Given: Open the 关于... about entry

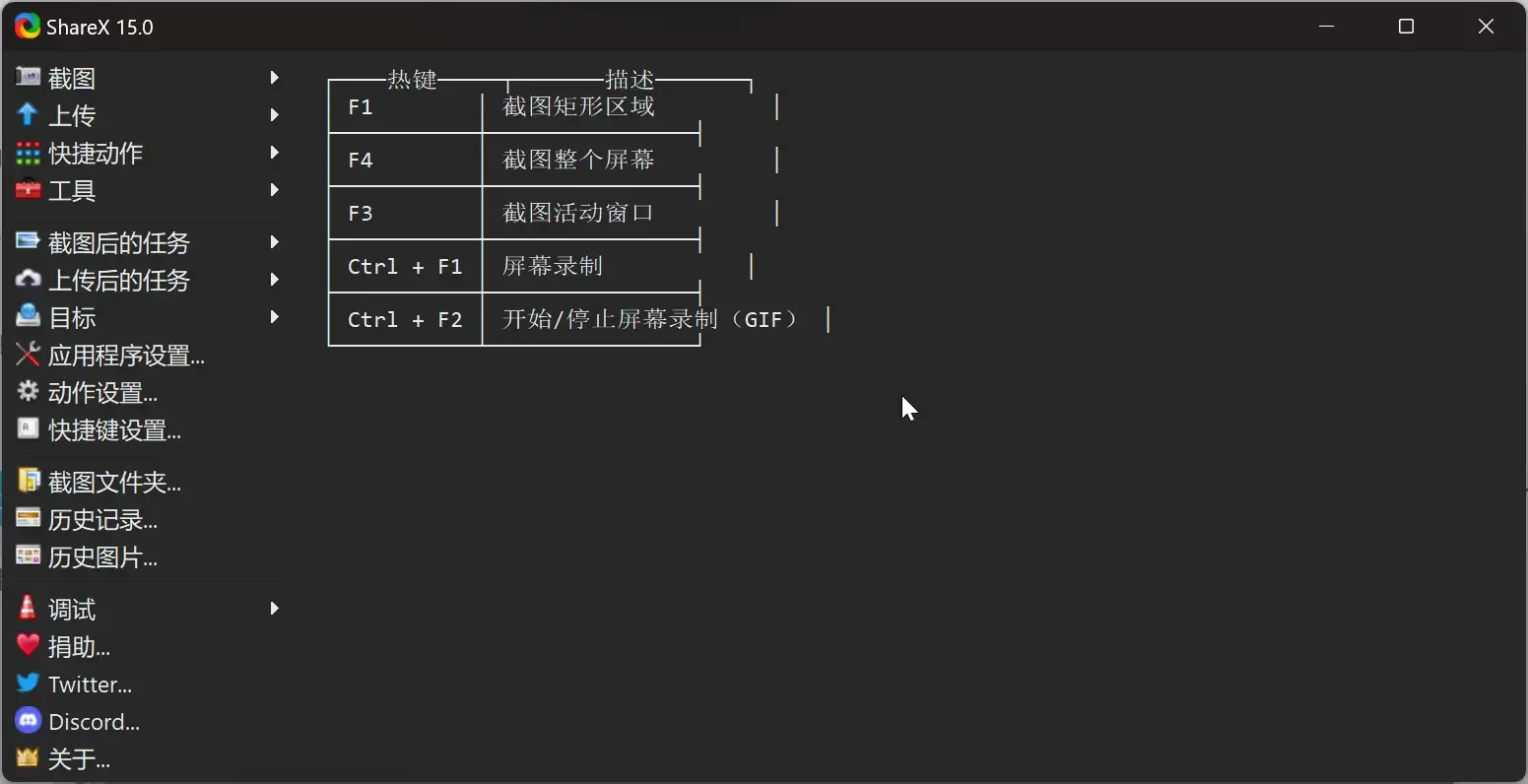Looking at the screenshot, I should tap(79, 759).
